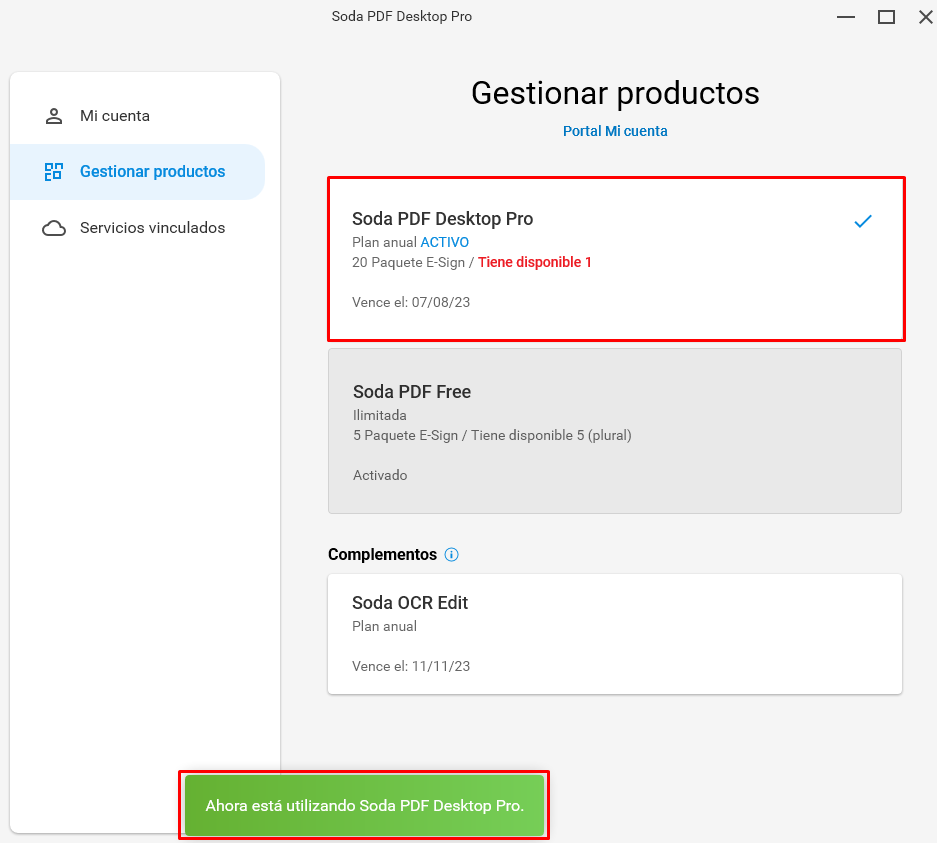Maximize the Soda PDF window
The height and width of the screenshot is (843, 937).
886,17
